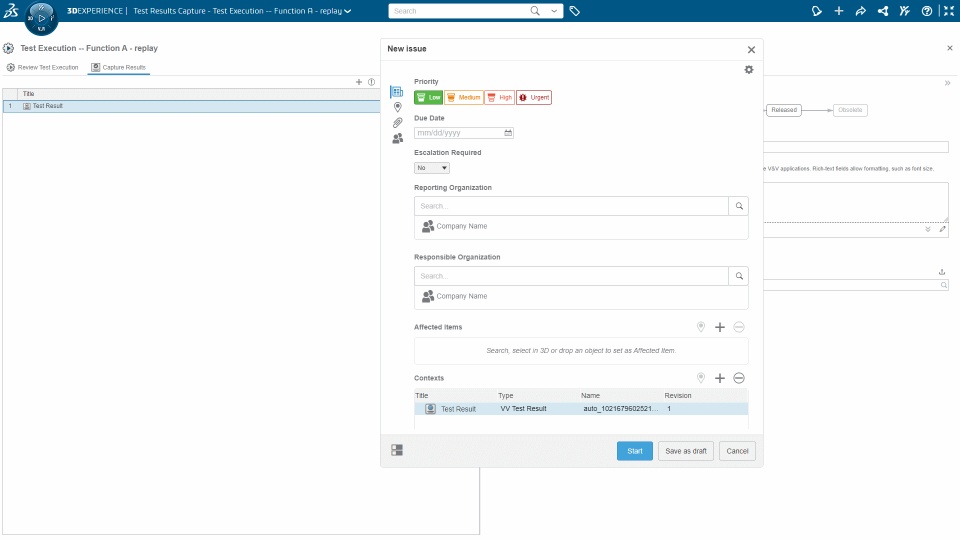The width and height of the screenshot is (960, 540).
Task: Click the Affected Items drop area
Action: point(581,351)
